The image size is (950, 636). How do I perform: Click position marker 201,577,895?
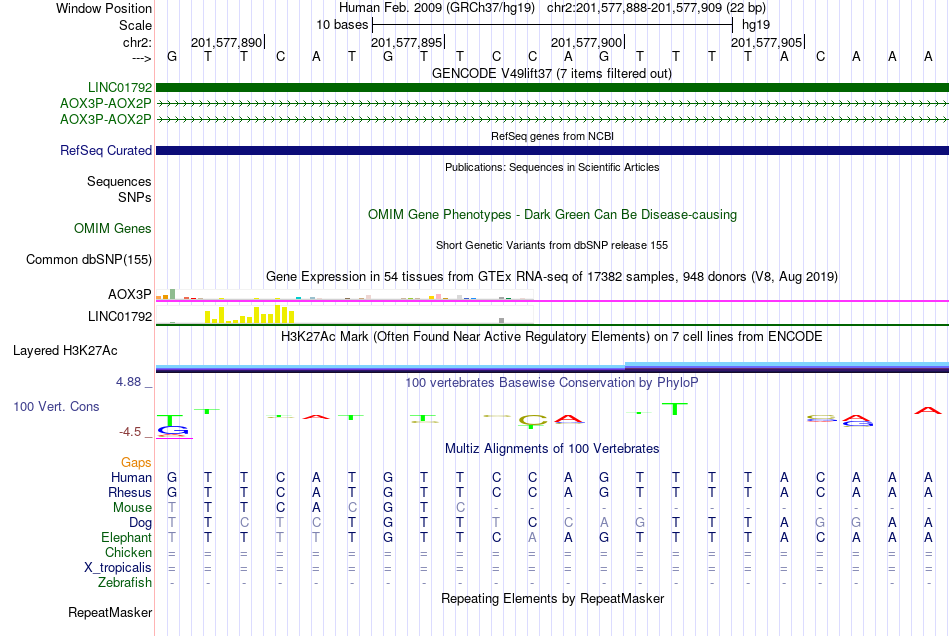[407, 42]
